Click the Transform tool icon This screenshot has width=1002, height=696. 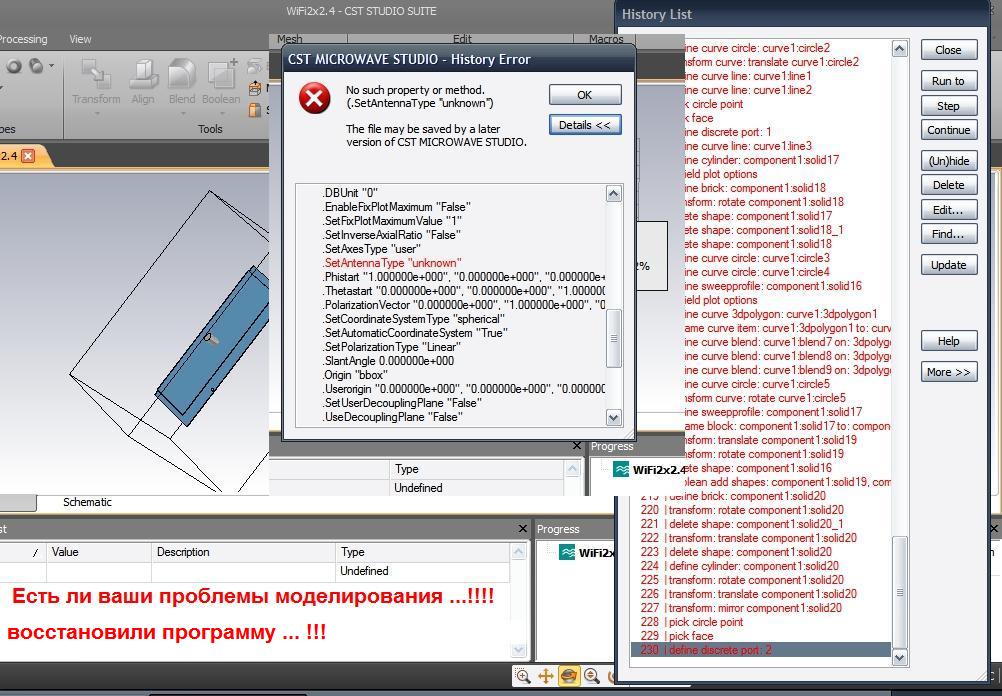[96, 74]
